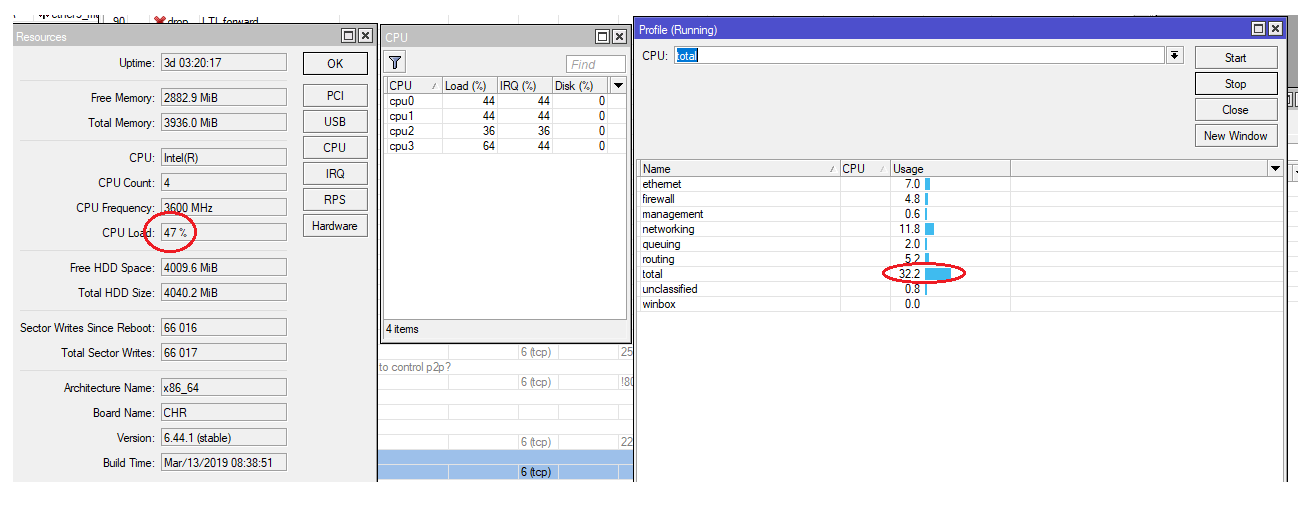1298x530 pixels.
Task: Click the Free Memory value 2882.9 MiB
Action: pos(224,98)
